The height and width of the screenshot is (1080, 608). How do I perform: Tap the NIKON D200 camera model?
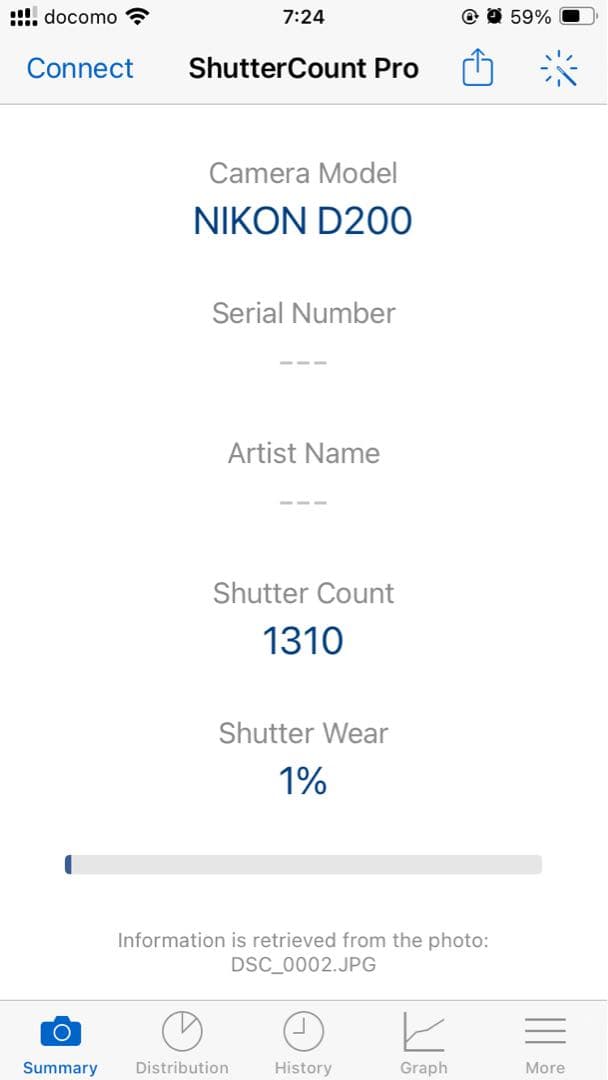[303, 221]
